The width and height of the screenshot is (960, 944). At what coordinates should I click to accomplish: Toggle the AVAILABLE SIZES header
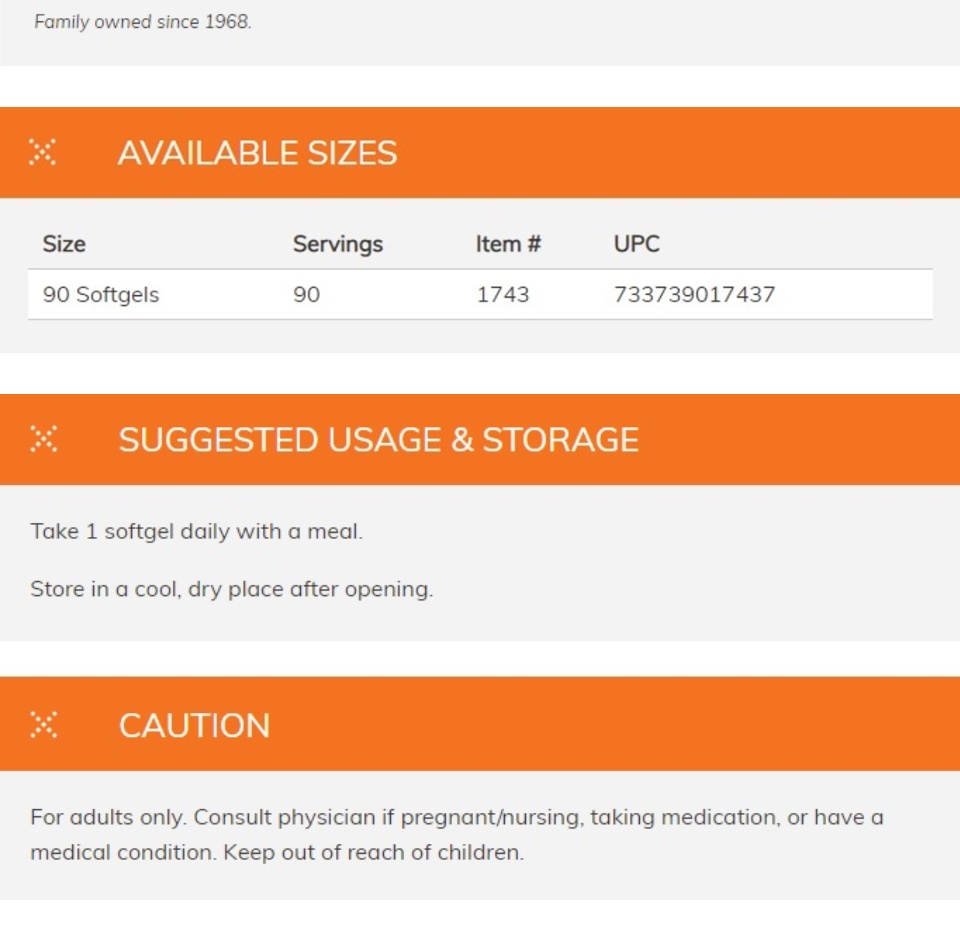coord(480,152)
